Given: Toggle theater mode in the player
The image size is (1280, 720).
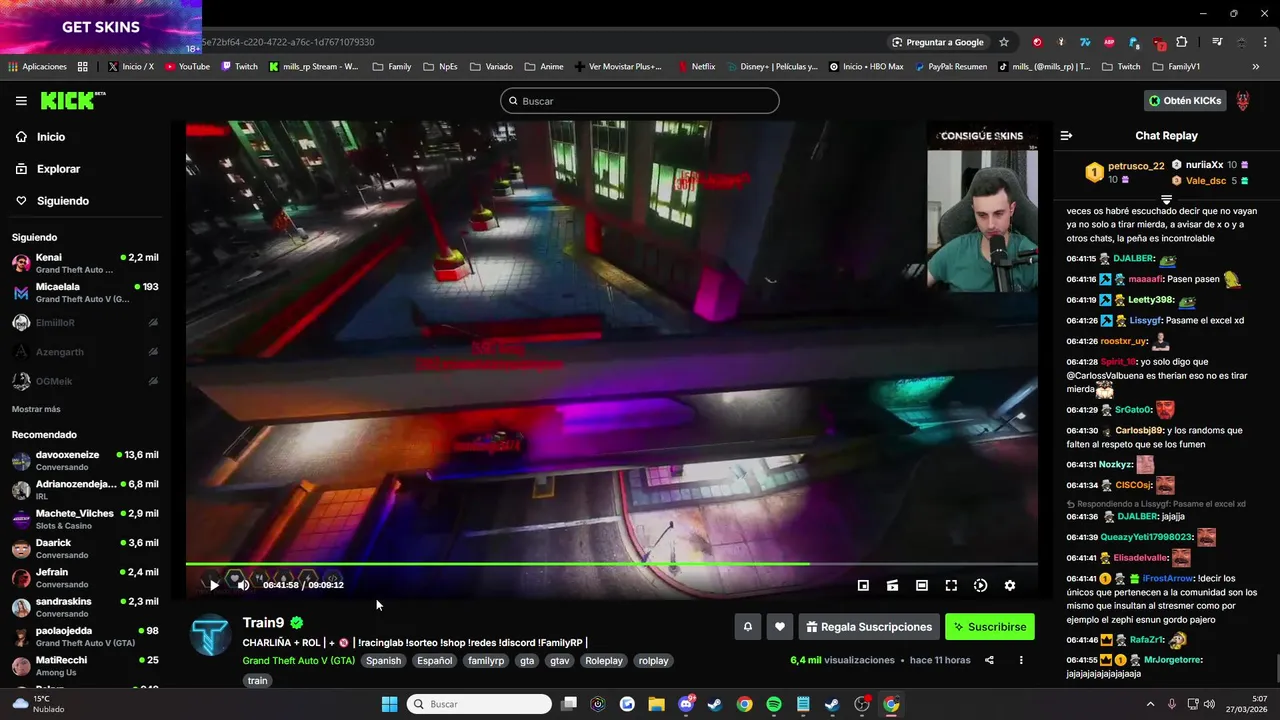Looking at the screenshot, I should point(922,586).
